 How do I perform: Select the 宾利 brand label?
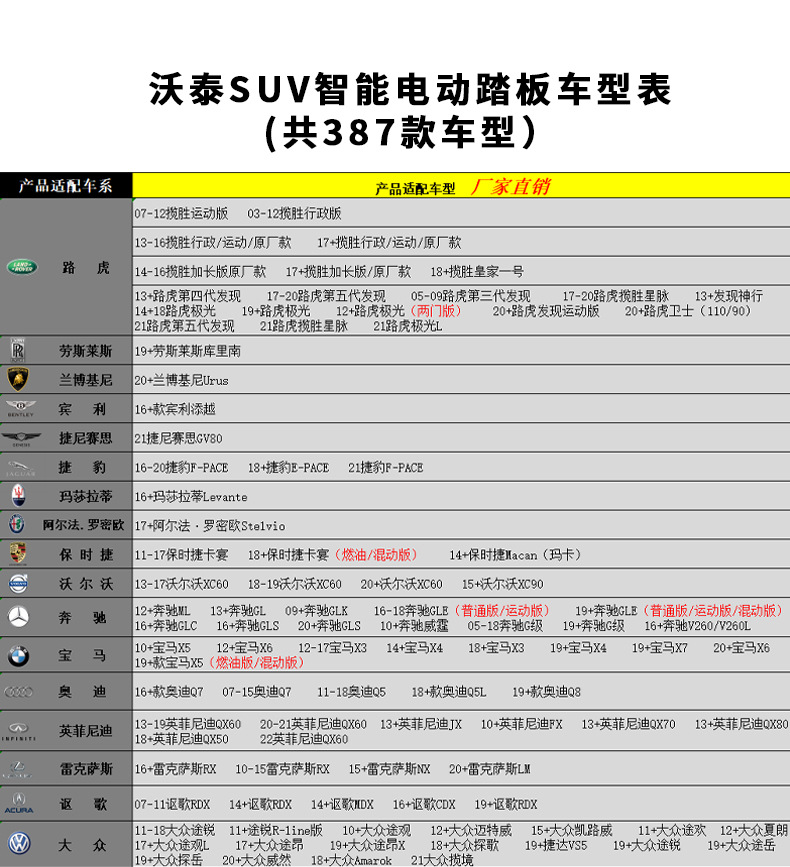point(82,409)
